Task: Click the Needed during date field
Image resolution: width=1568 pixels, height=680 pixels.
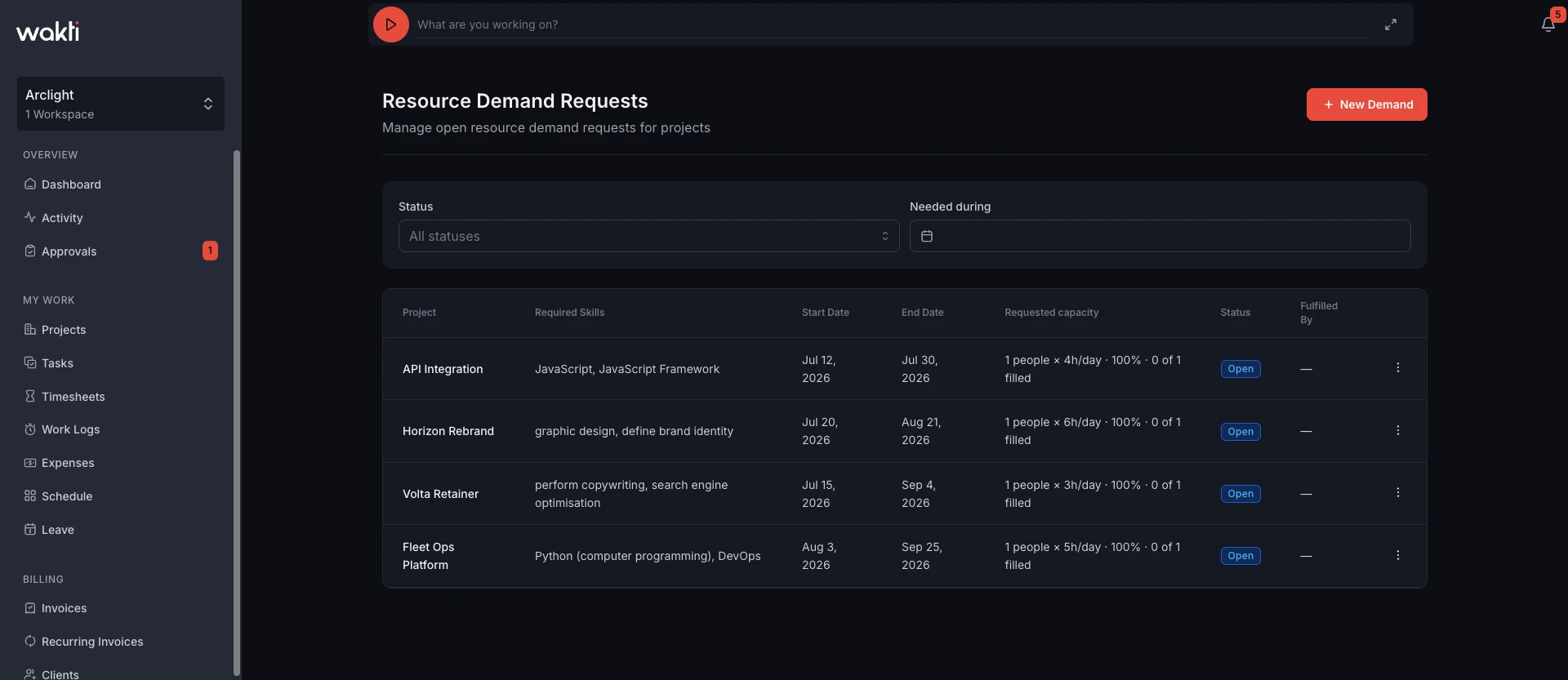Action: coord(1160,236)
